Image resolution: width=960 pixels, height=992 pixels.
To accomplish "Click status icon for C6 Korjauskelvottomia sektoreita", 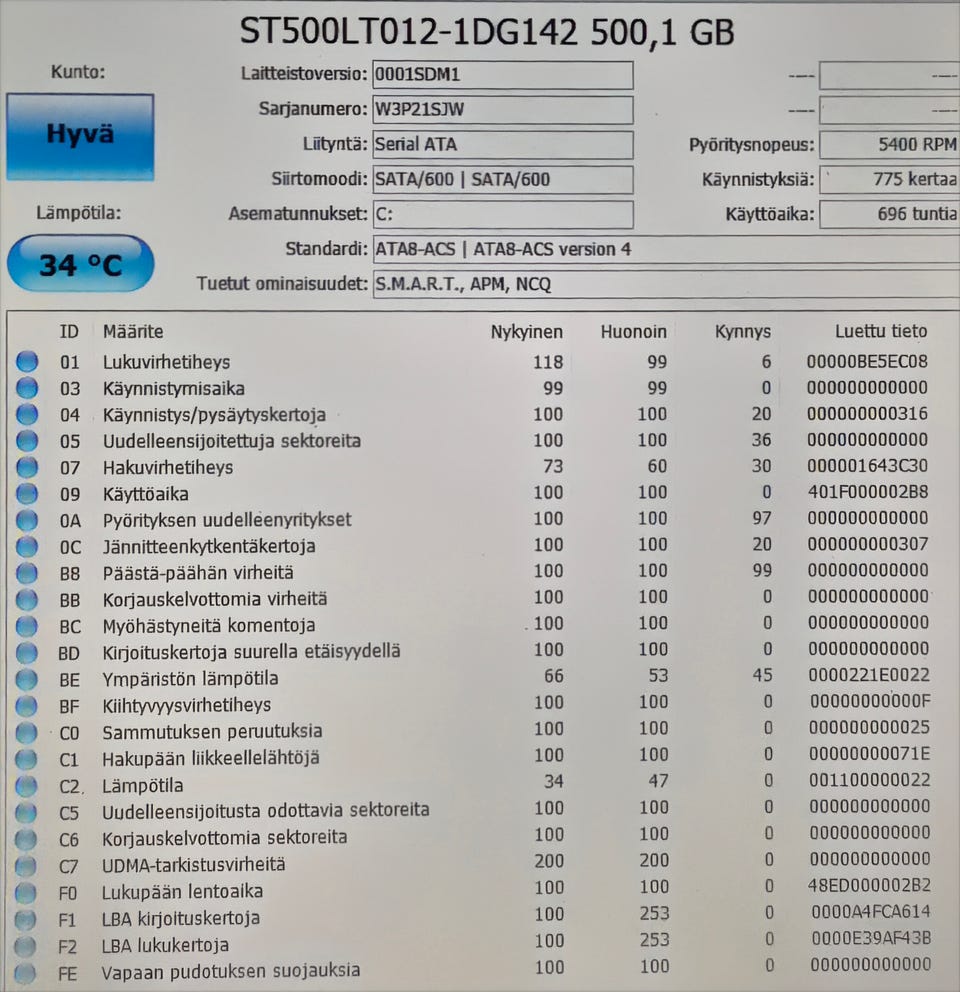I will 26,839.
